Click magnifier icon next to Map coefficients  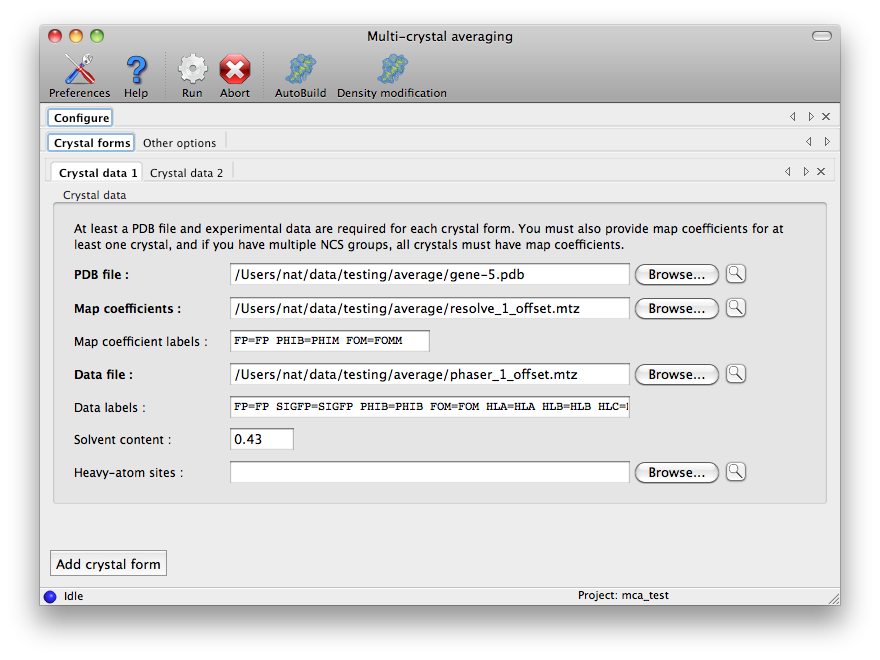pyautogui.click(x=736, y=308)
